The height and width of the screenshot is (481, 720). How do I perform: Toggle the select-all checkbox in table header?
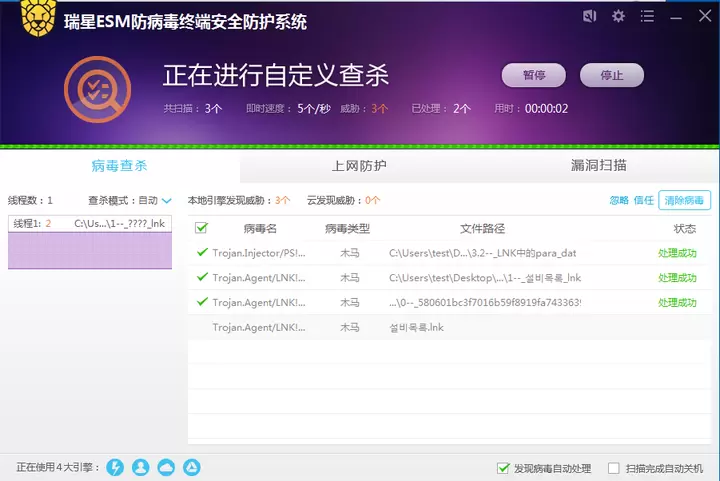(x=201, y=228)
